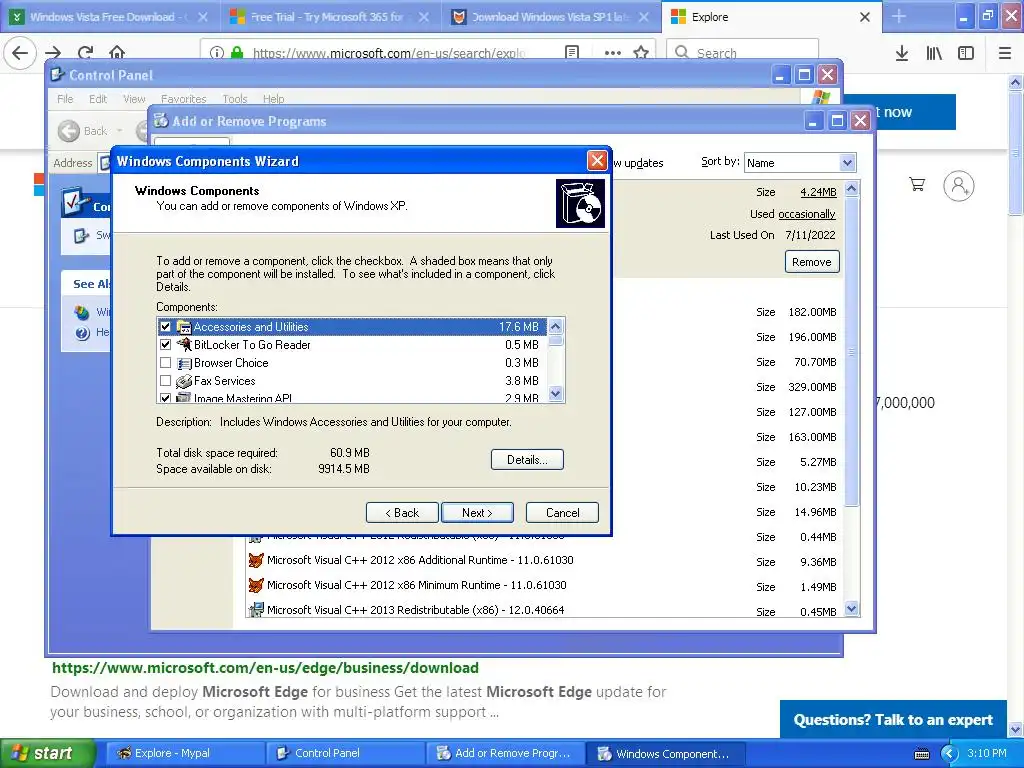Open the View menu in Control Panel
Viewport: 1024px width, 768px height.
tap(134, 99)
